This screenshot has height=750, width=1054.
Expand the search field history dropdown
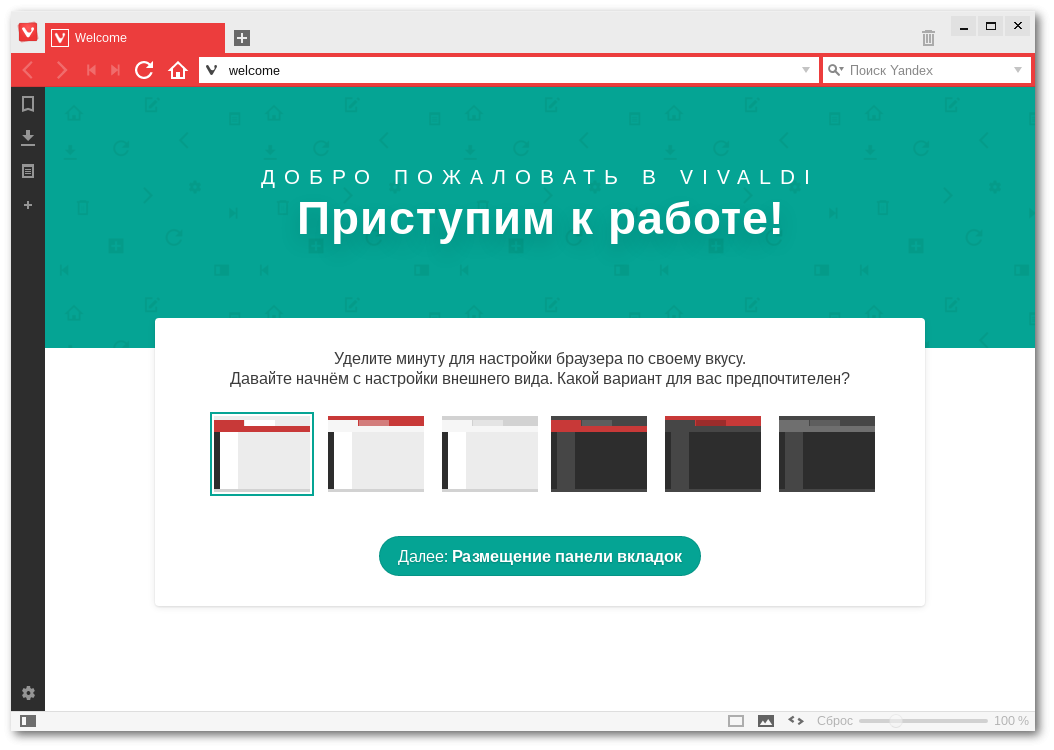1018,70
